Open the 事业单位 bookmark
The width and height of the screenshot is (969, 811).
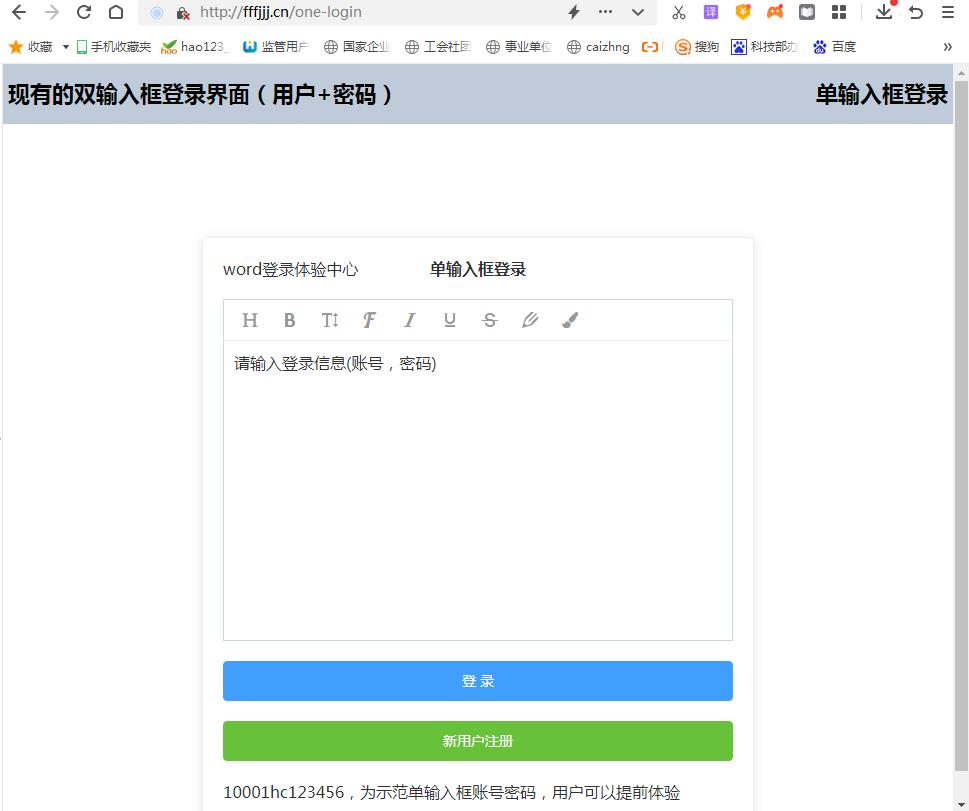coord(518,46)
